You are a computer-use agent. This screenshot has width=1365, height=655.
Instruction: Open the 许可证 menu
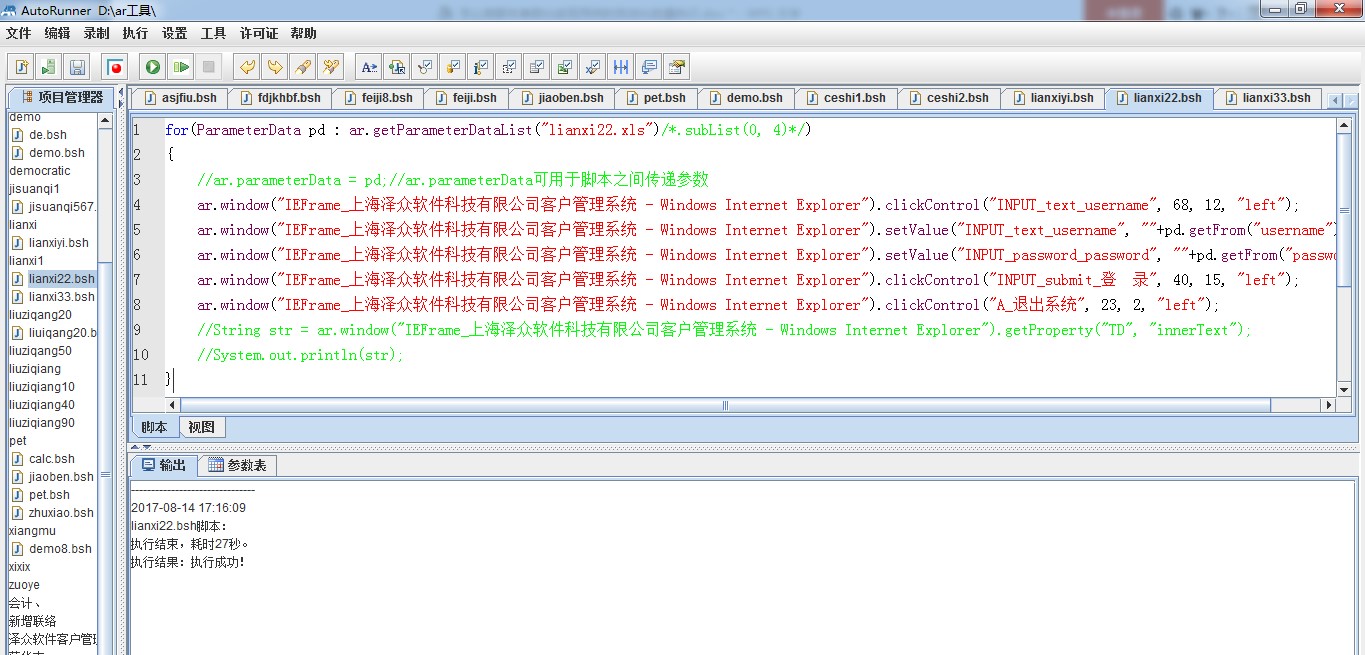[x=259, y=33]
